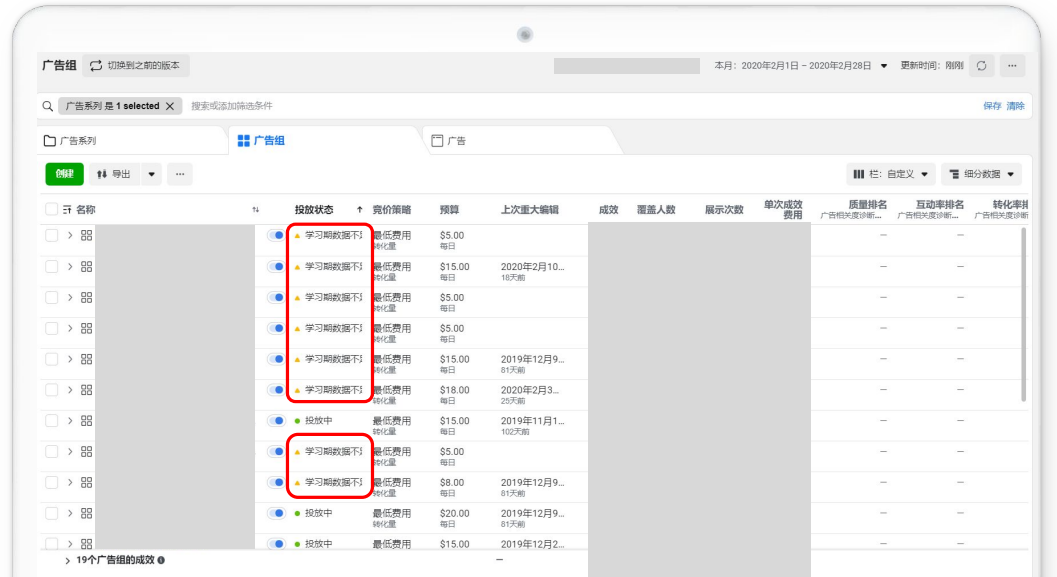Screen dimensions: 1057x577
Task: Click the 竞价策略 column header
Action: [392, 210]
